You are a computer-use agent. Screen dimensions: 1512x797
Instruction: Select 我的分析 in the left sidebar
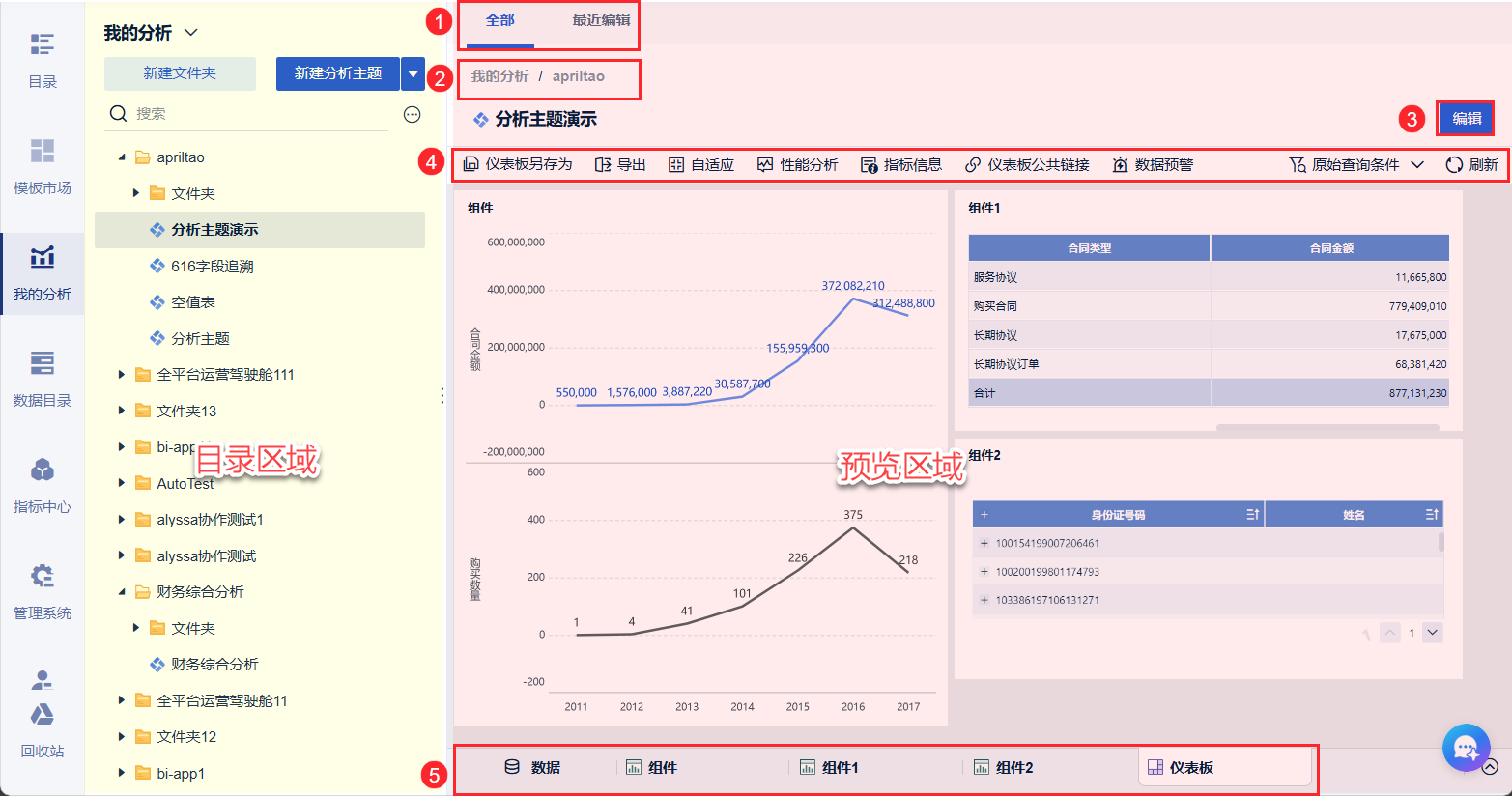[x=43, y=272]
